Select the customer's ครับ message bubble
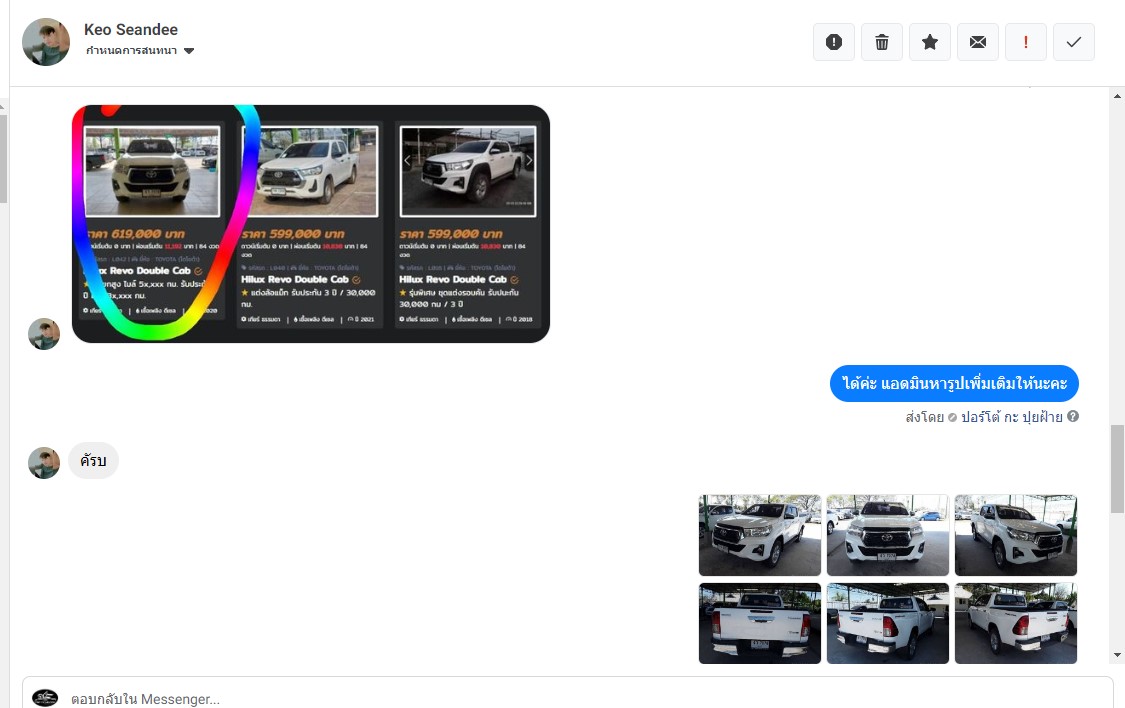The height and width of the screenshot is (708, 1125). click(x=93, y=461)
